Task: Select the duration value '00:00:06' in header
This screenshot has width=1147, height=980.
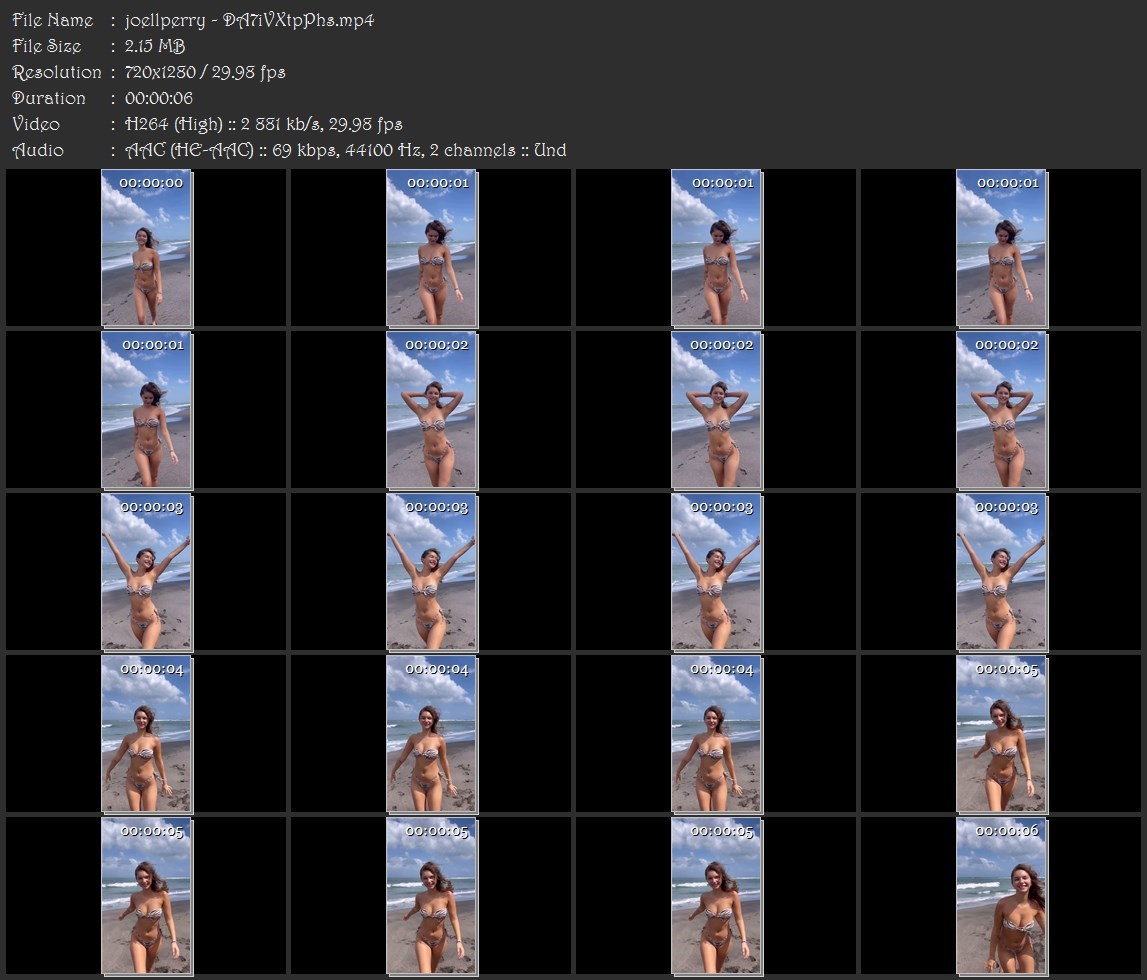Action: pos(159,98)
